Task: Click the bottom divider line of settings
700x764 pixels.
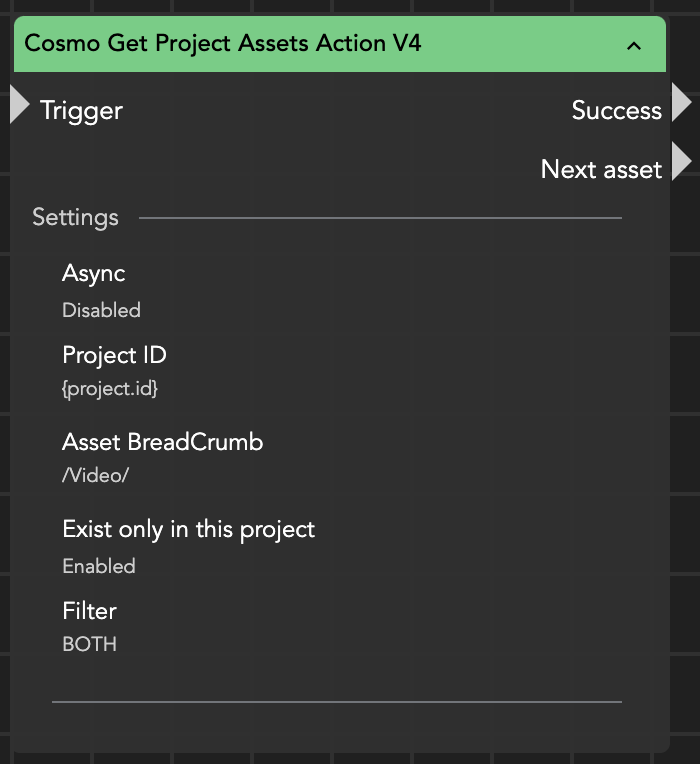Action: (x=336, y=702)
